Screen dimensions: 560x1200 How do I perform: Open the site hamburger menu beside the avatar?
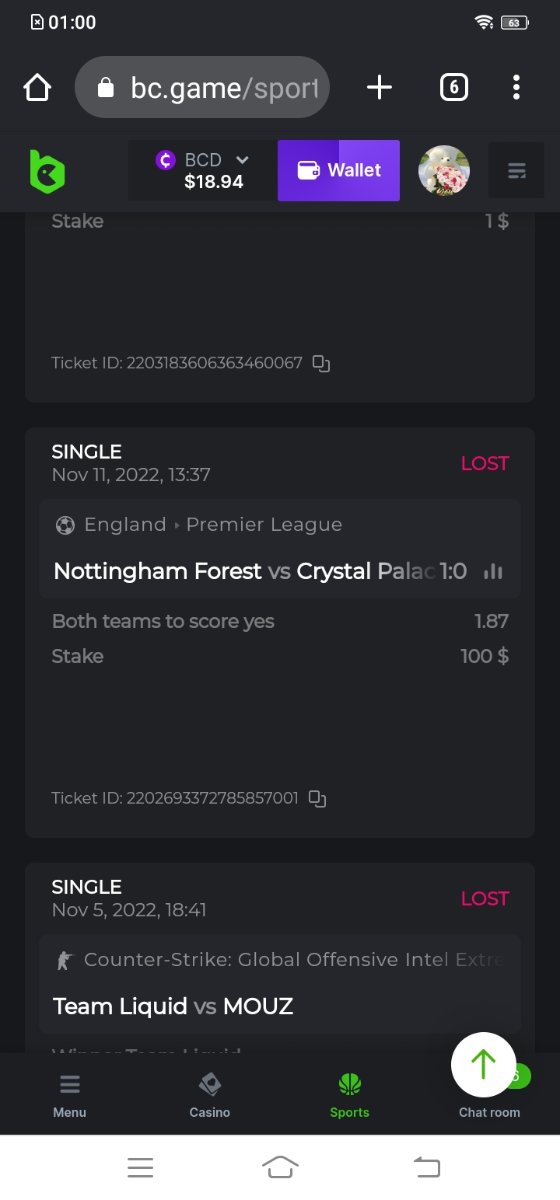click(x=516, y=170)
